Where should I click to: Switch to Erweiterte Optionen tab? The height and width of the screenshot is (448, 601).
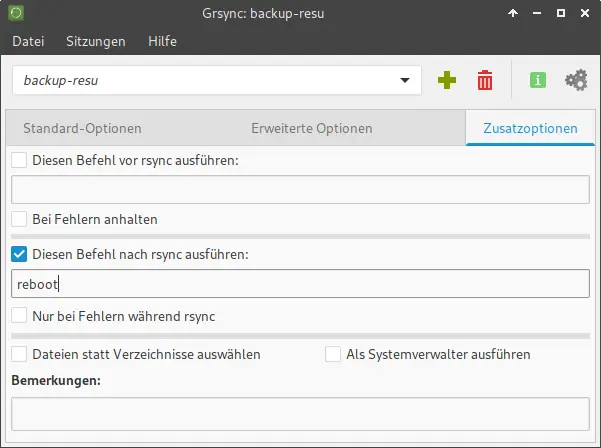pyautogui.click(x=311, y=128)
